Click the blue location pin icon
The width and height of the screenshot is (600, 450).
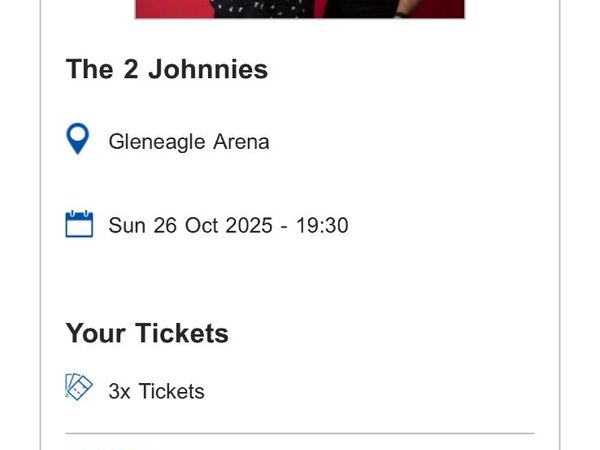78,140
